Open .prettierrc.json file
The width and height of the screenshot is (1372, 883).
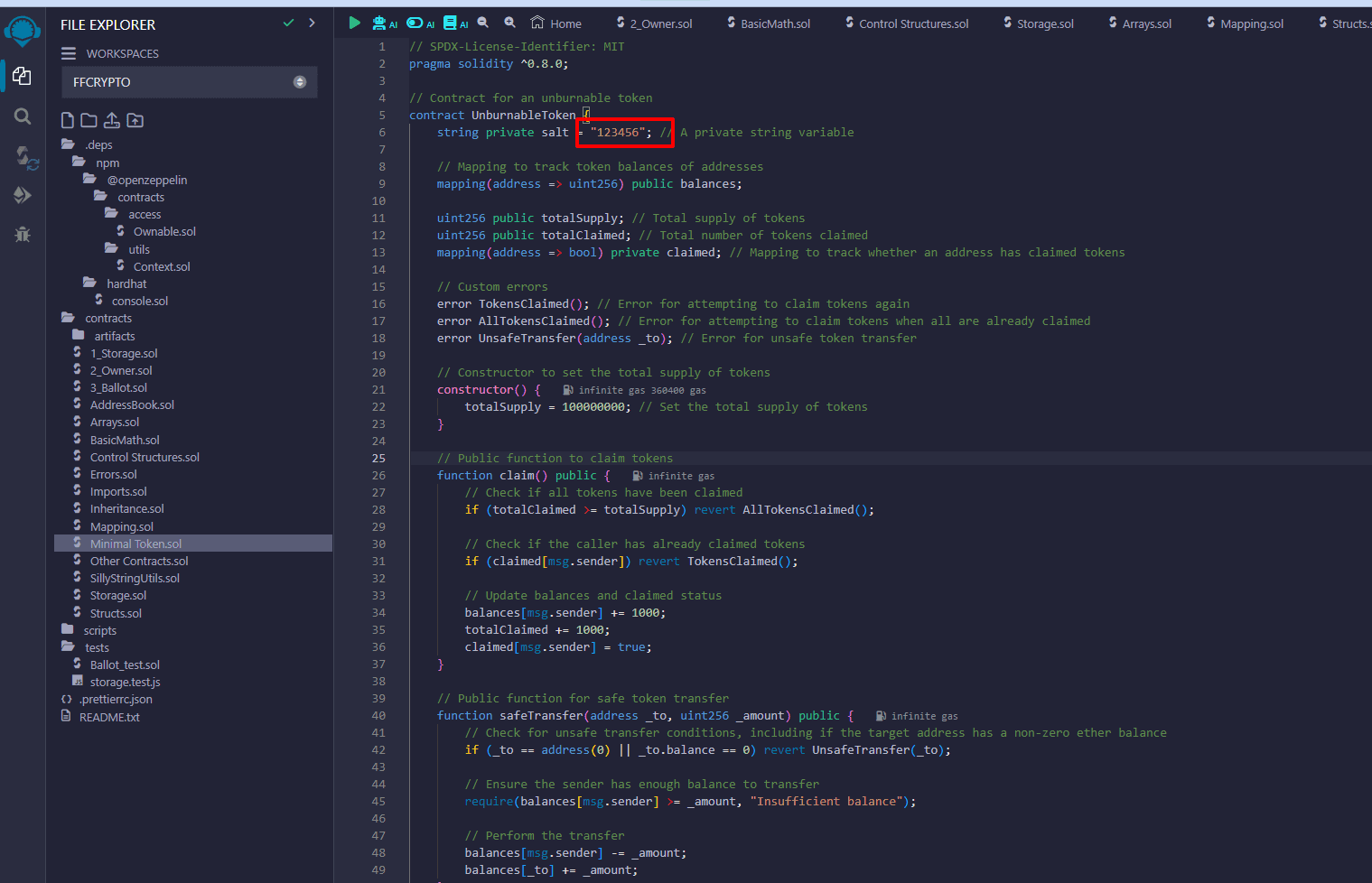[107, 699]
